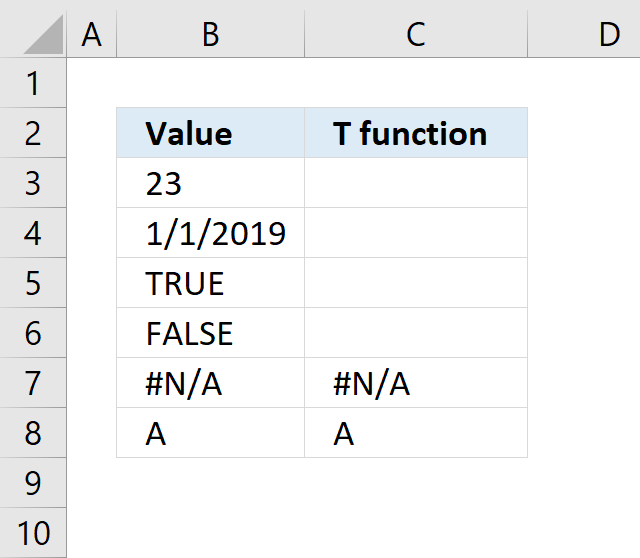Select row 10 header
Viewport: 640px width, 558px height.
pyautogui.click(x=33, y=533)
